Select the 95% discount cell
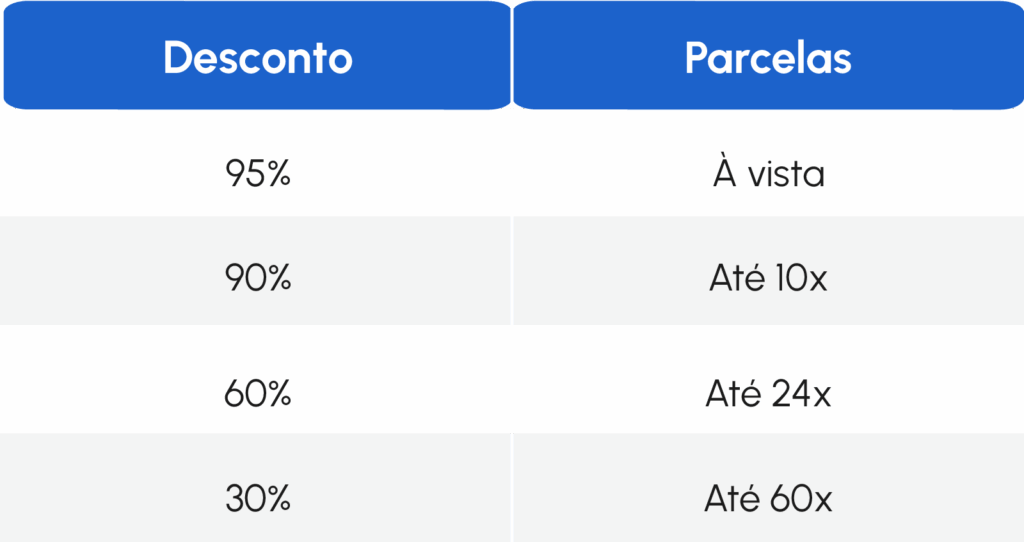This screenshot has width=1024, height=542. 258,174
